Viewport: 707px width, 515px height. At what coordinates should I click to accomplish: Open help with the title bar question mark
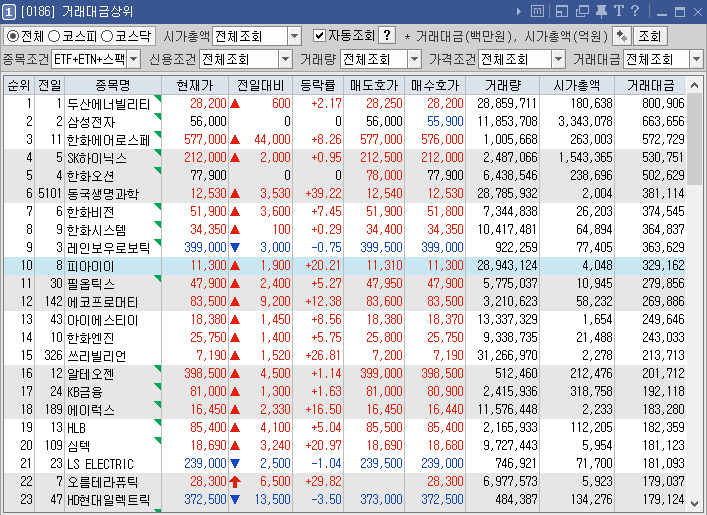635,11
